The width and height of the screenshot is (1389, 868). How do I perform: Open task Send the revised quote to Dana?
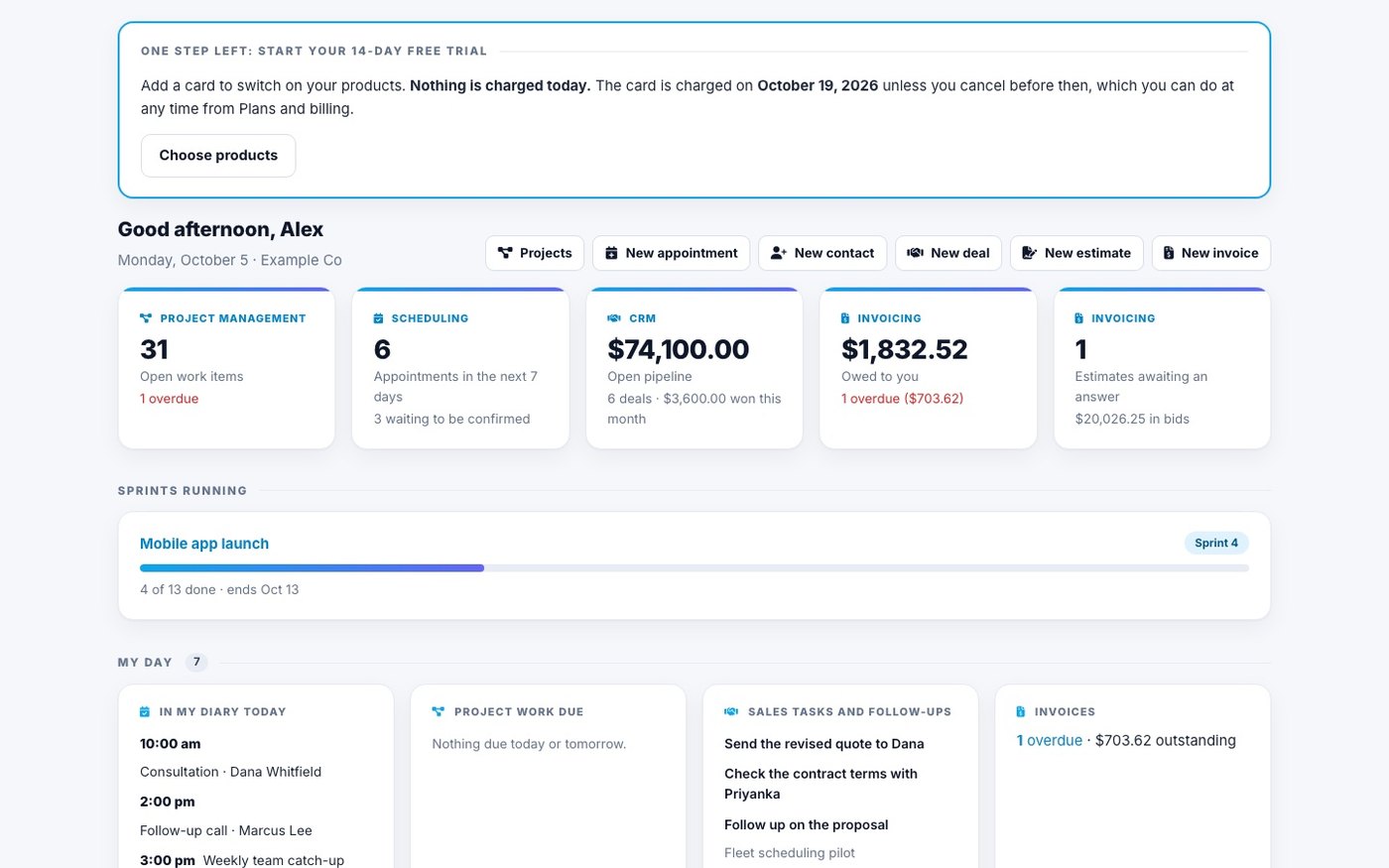point(824,744)
